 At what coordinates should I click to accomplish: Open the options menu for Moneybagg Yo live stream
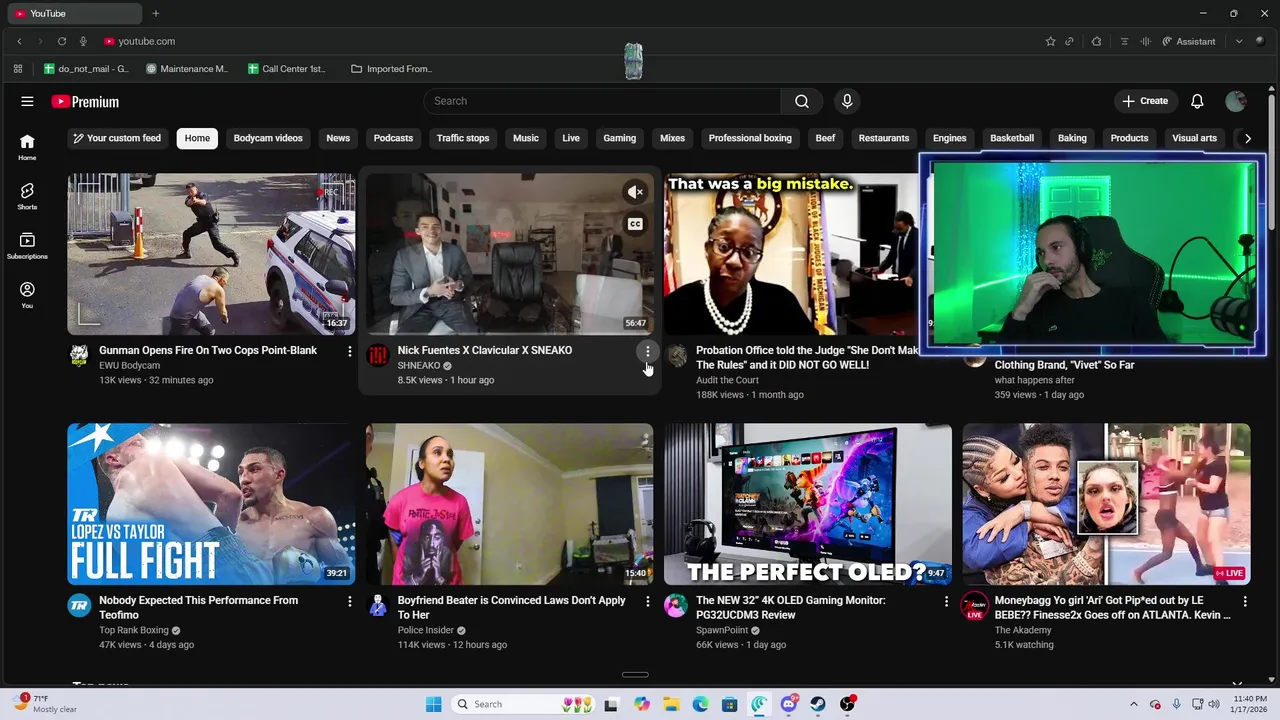pos(1245,601)
